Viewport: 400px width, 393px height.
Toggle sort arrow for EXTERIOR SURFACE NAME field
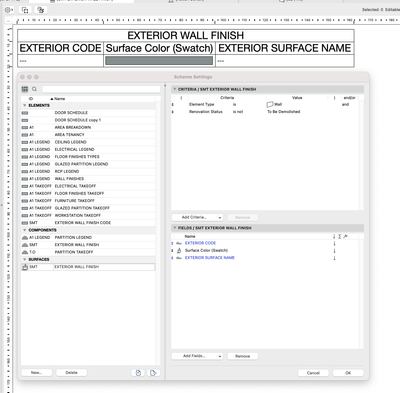(334, 258)
